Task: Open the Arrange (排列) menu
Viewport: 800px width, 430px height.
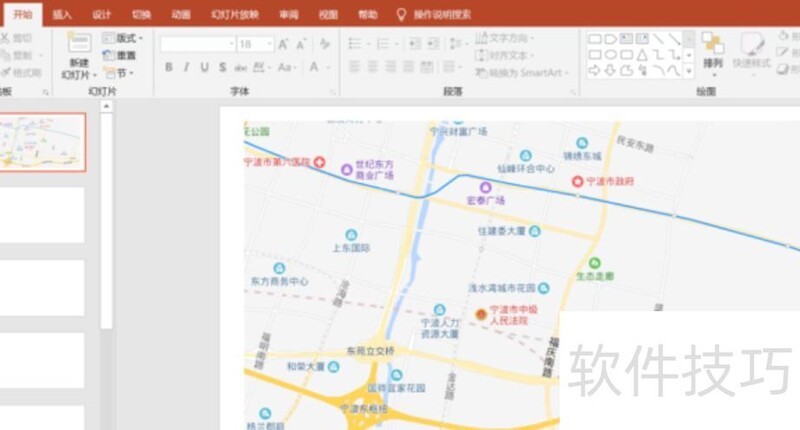Action: coord(713,54)
